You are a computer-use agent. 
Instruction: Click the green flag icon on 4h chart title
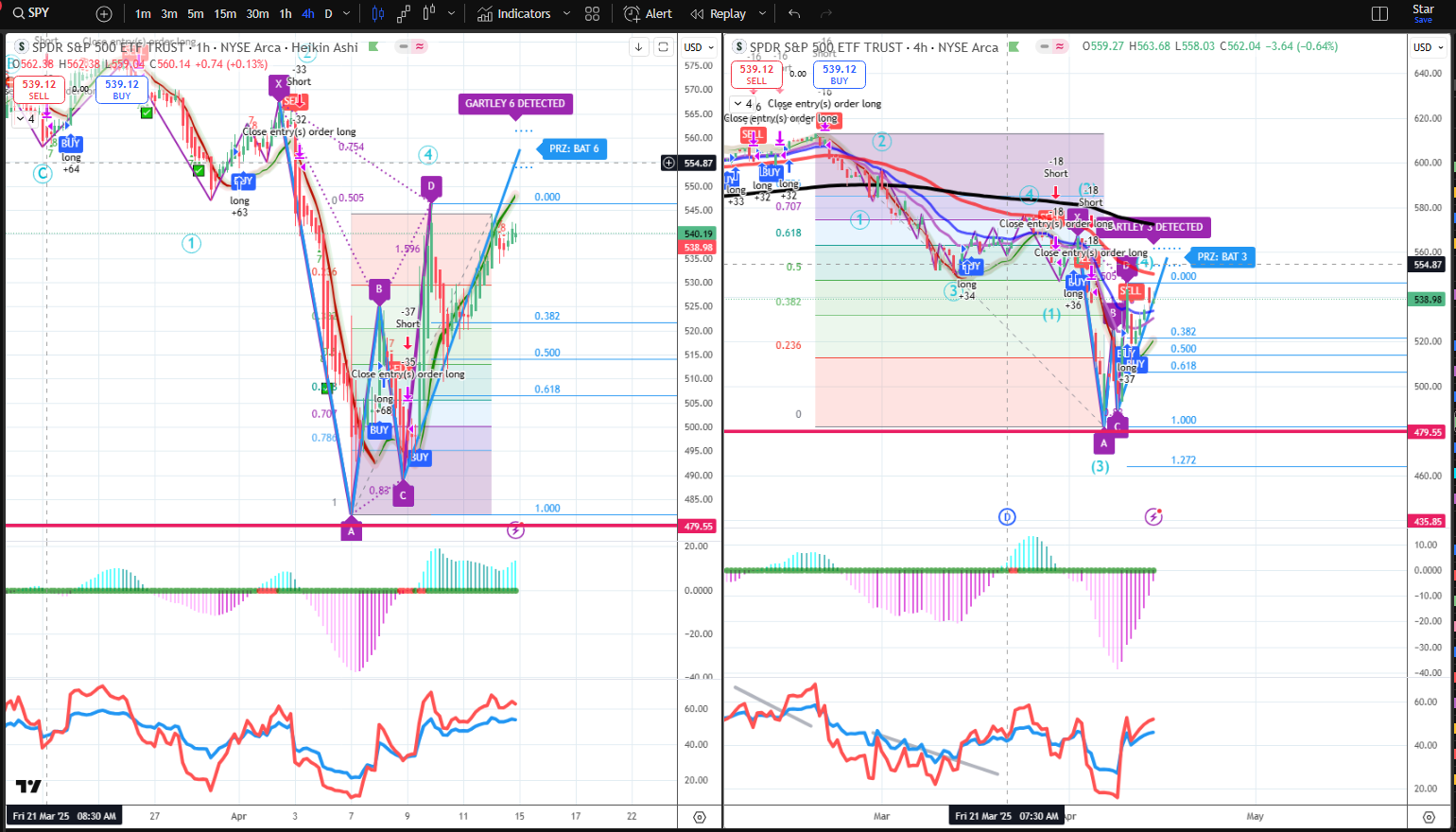(x=1014, y=46)
